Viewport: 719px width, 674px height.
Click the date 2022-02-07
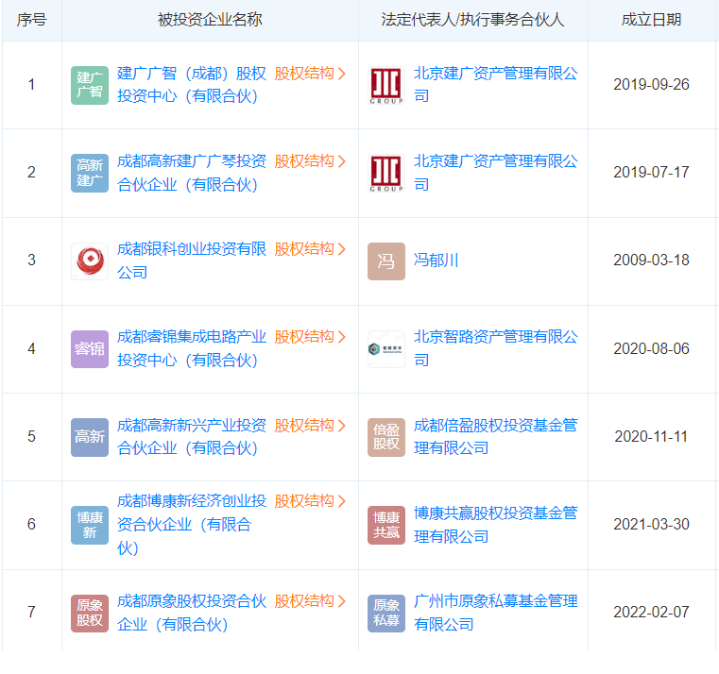(651, 612)
